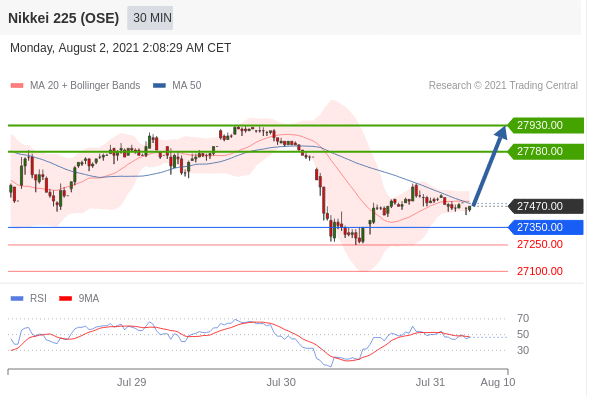
Task: Click the 27250.00 red support value
Action: 539,244
